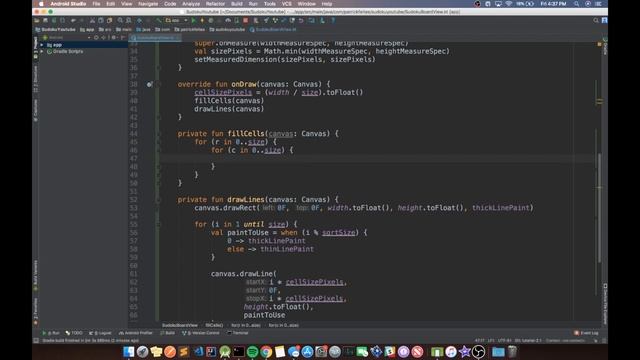Open the Spotlight search in menu bar

pyautogui.click(x=576, y=4)
